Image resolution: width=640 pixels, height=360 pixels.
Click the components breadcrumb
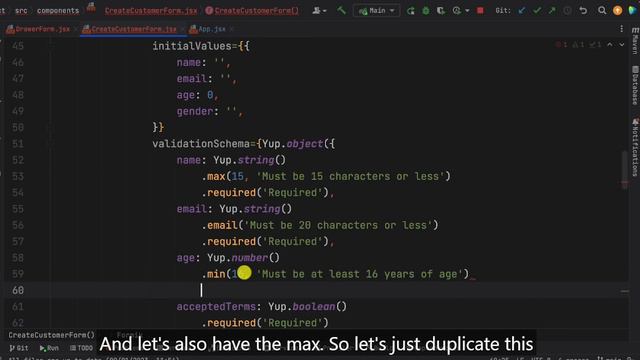[x=58, y=11]
